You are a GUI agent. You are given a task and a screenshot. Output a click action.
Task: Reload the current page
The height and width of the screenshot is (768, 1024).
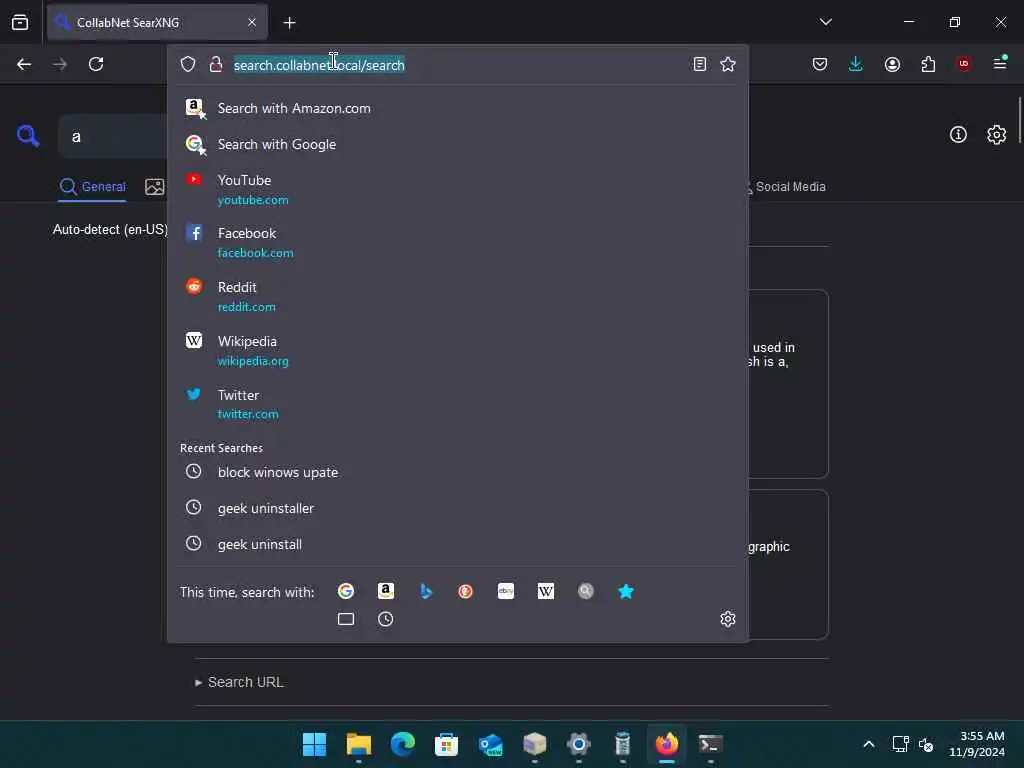coord(96,64)
